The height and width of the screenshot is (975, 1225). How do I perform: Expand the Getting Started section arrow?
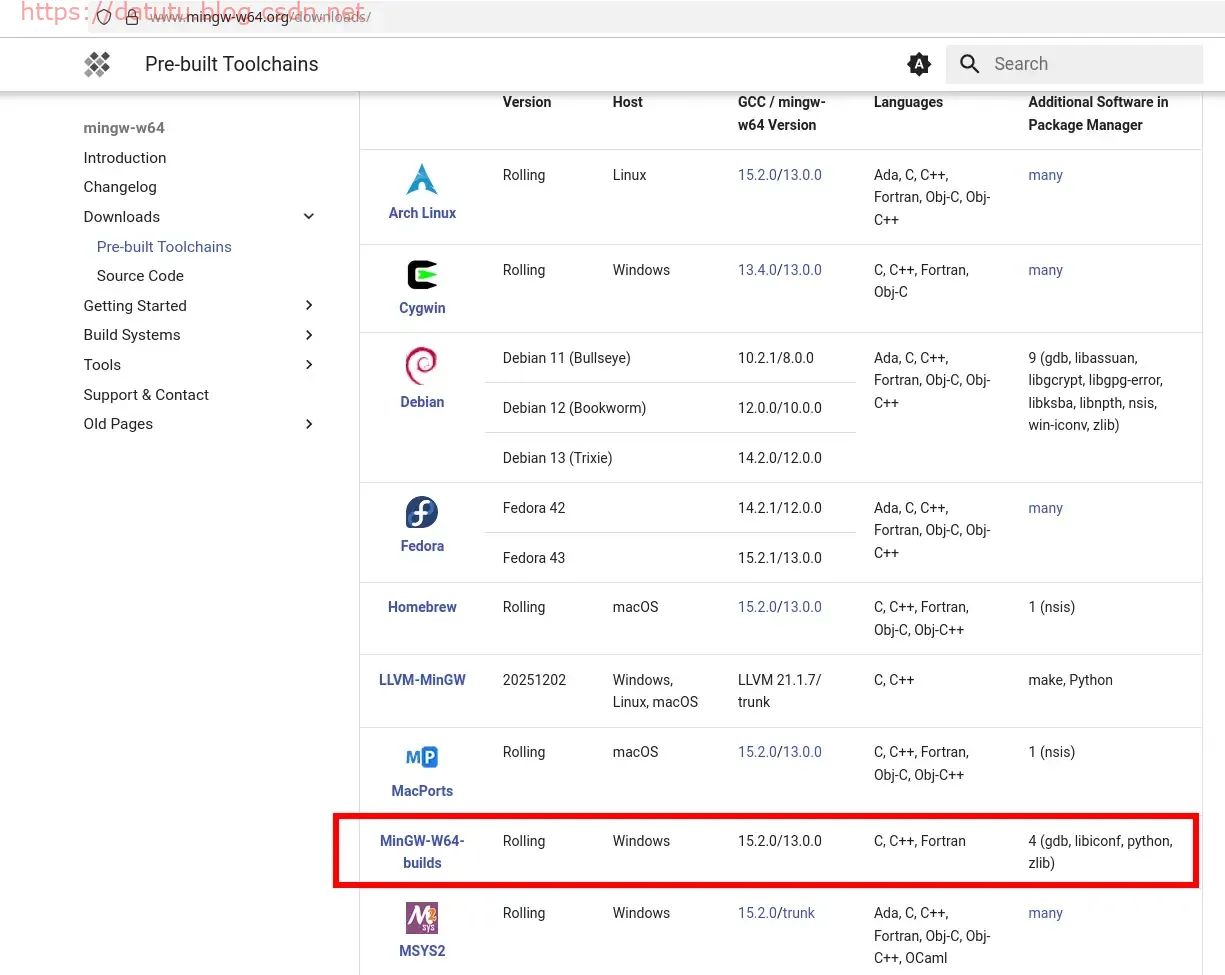[309, 306]
